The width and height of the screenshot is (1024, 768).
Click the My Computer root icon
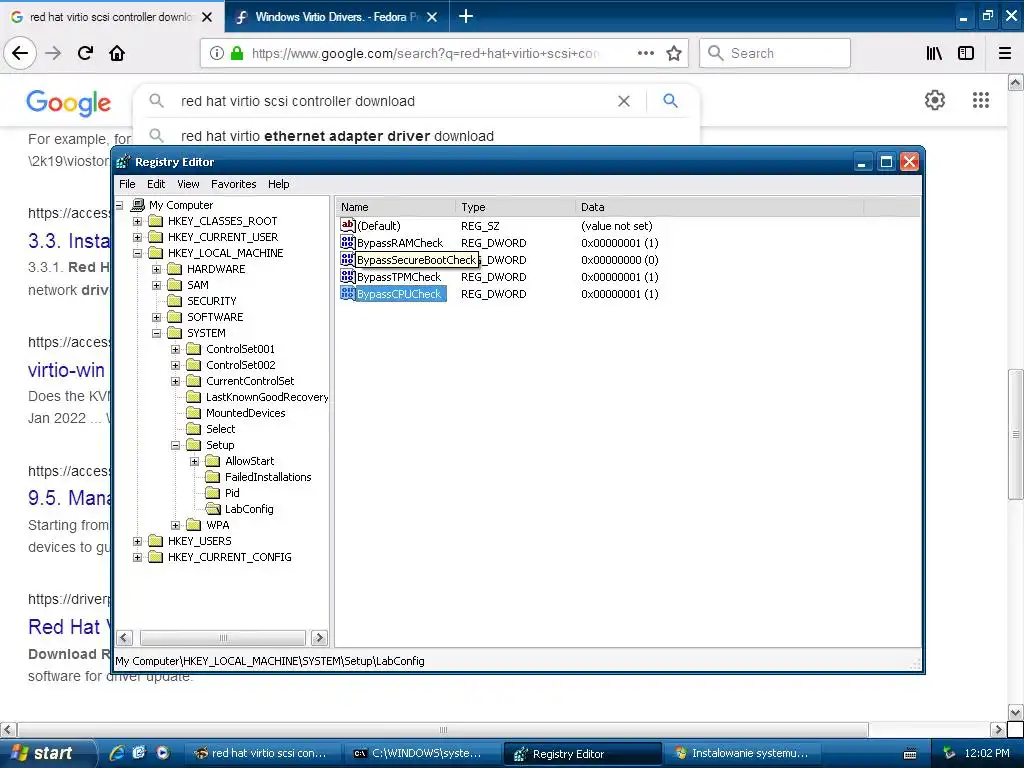click(x=138, y=205)
